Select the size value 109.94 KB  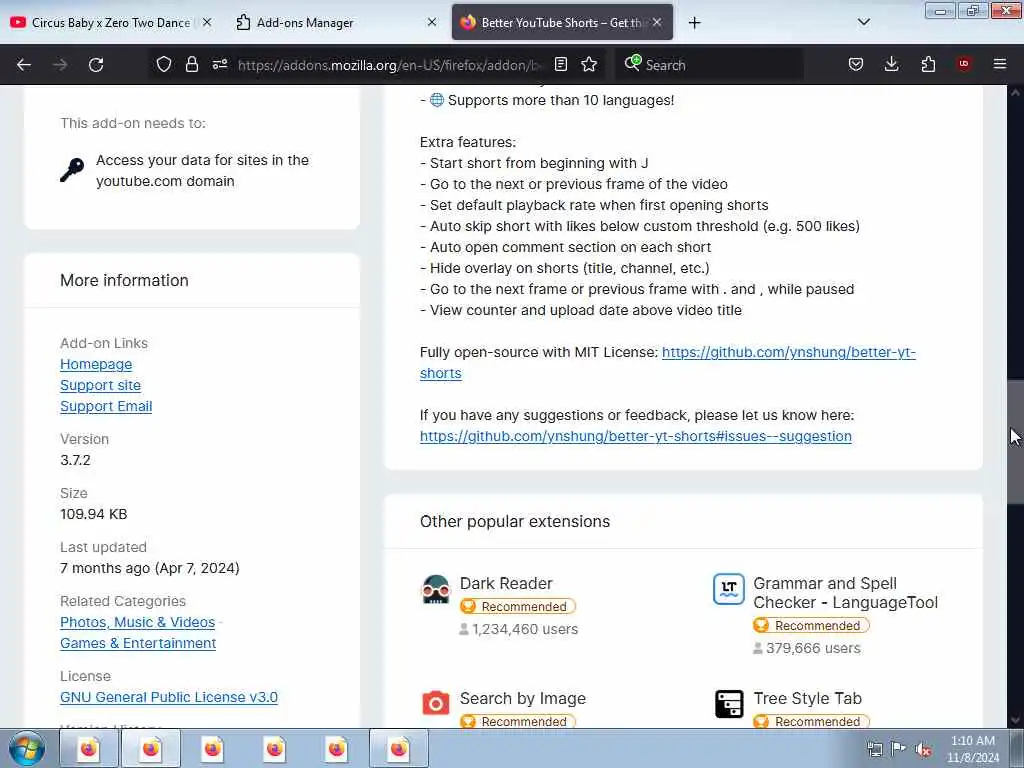point(93,515)
